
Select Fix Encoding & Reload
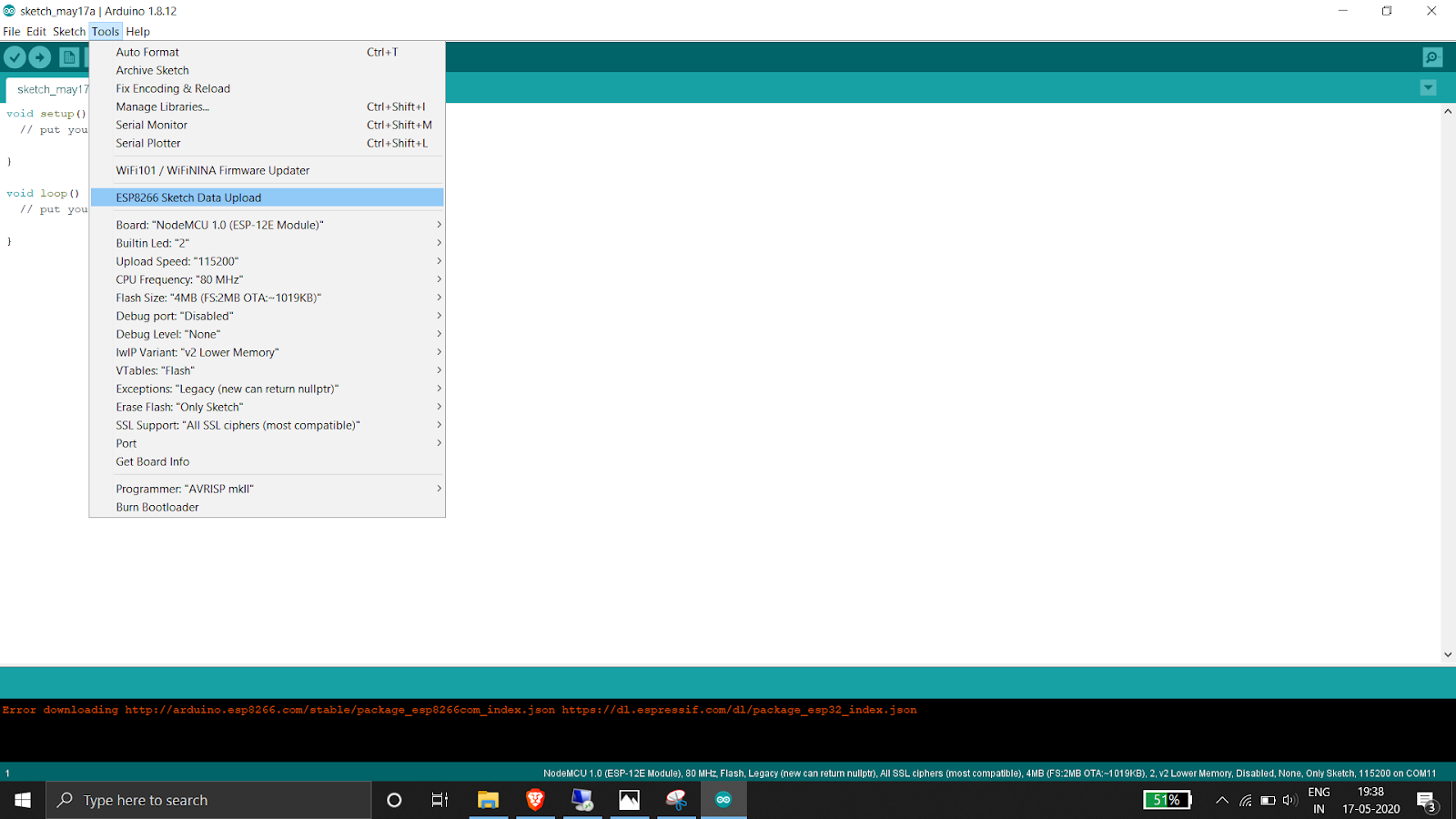[x=267, y=88]
